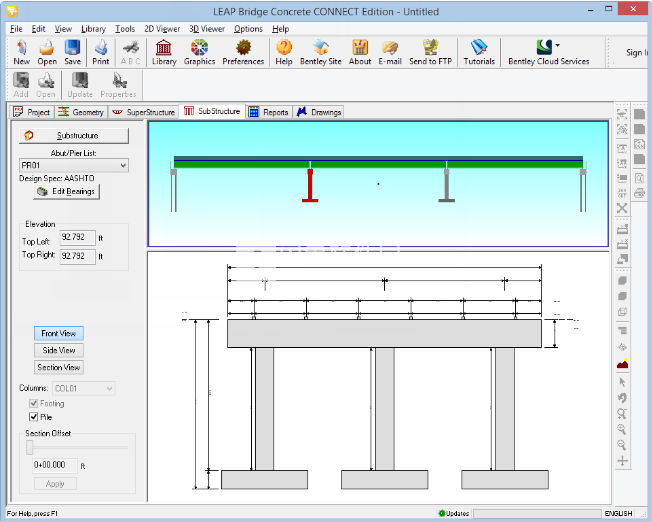Click the Apply button under Section Offset
This screenshot has height=522, width=652.
55,484
